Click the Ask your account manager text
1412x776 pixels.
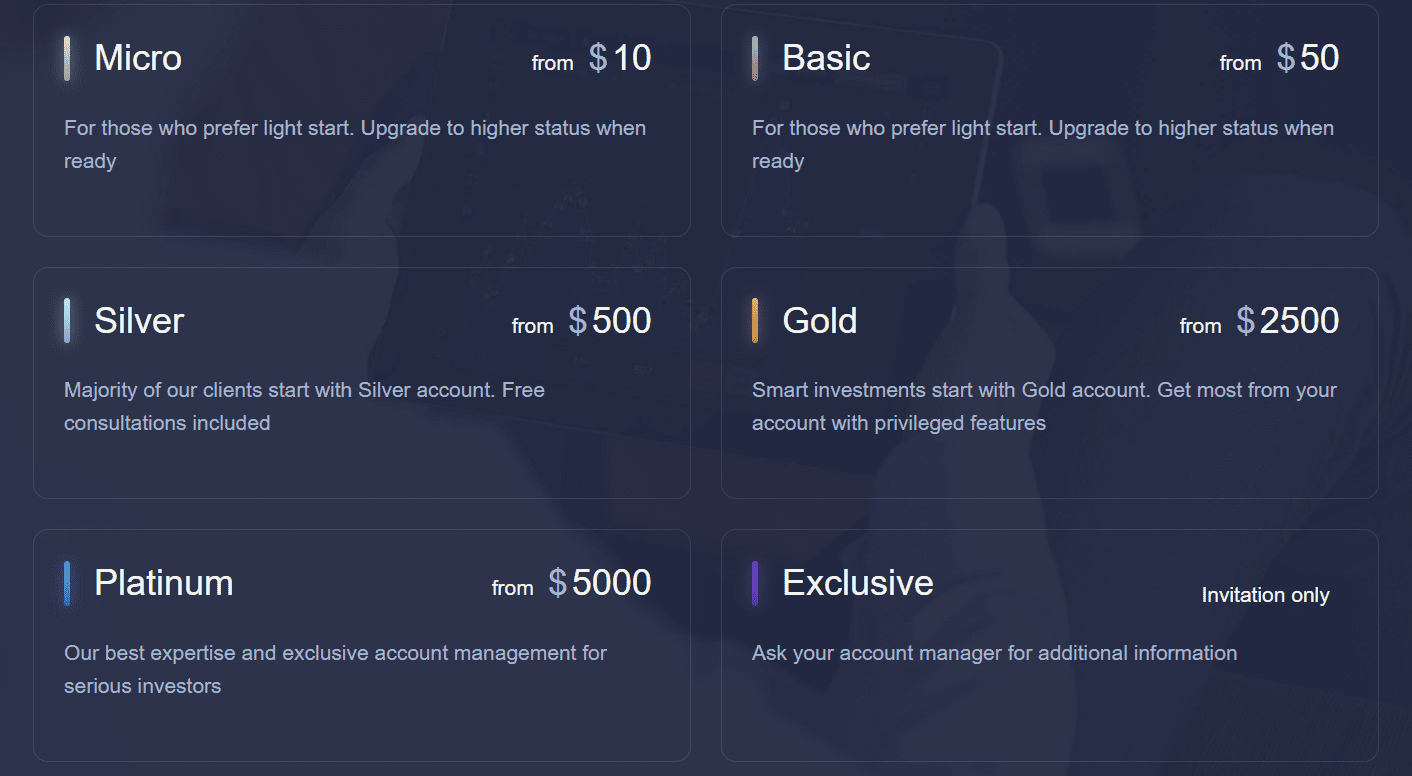pyautogui.click(x=995, y=653)
